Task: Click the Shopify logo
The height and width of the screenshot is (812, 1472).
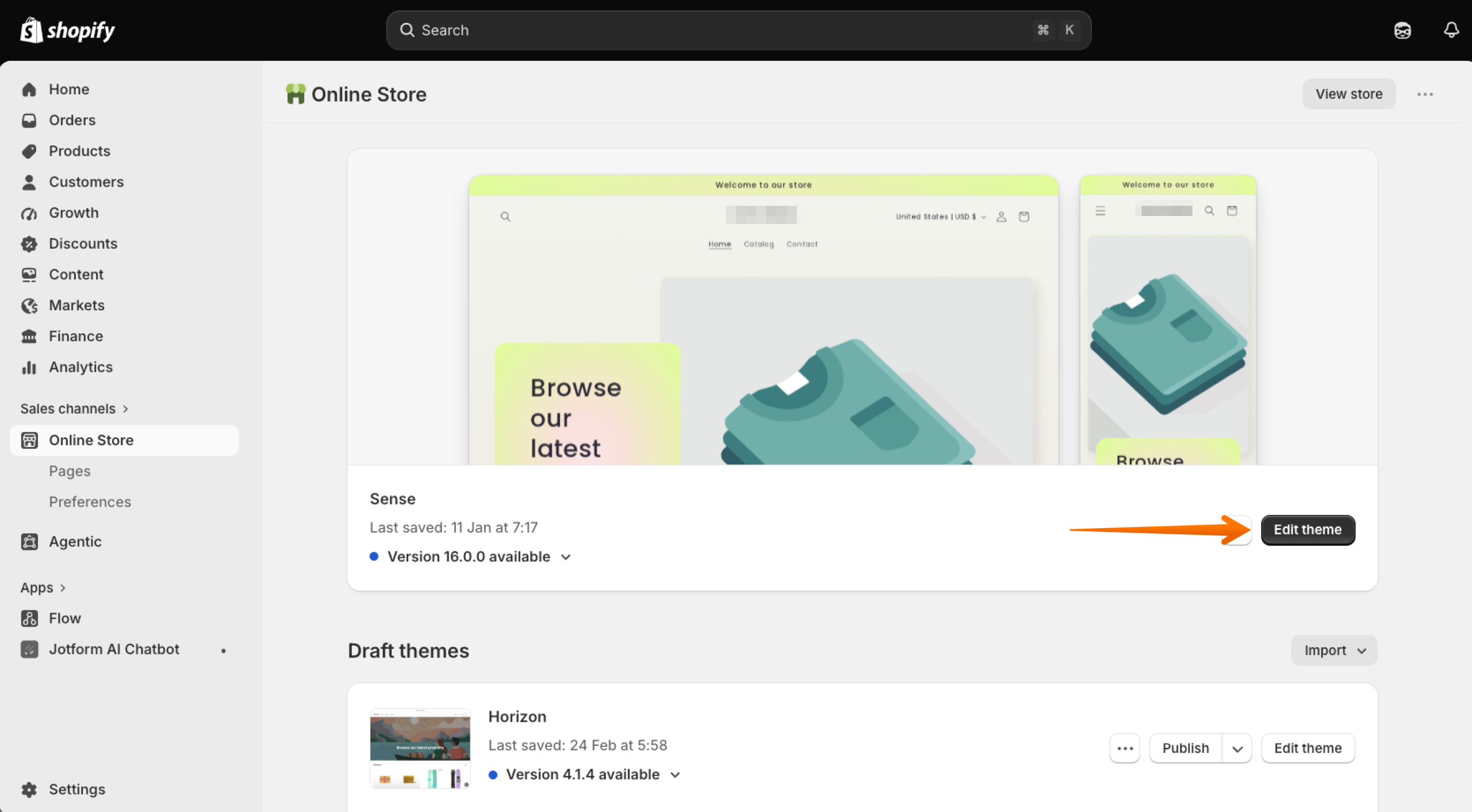Action: click(x=67, y=30)
